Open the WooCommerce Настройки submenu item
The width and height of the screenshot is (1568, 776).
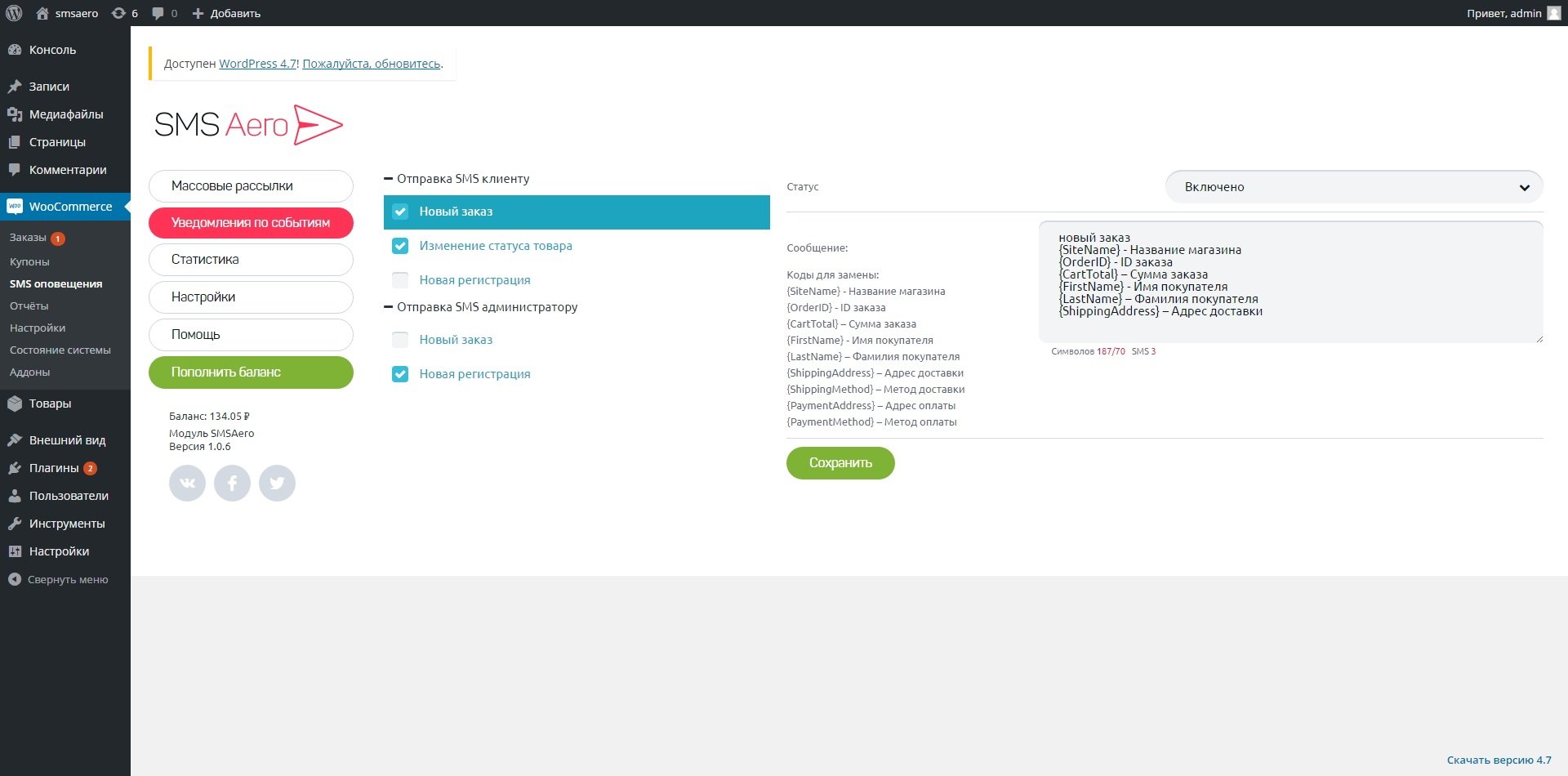pos(38,328)
